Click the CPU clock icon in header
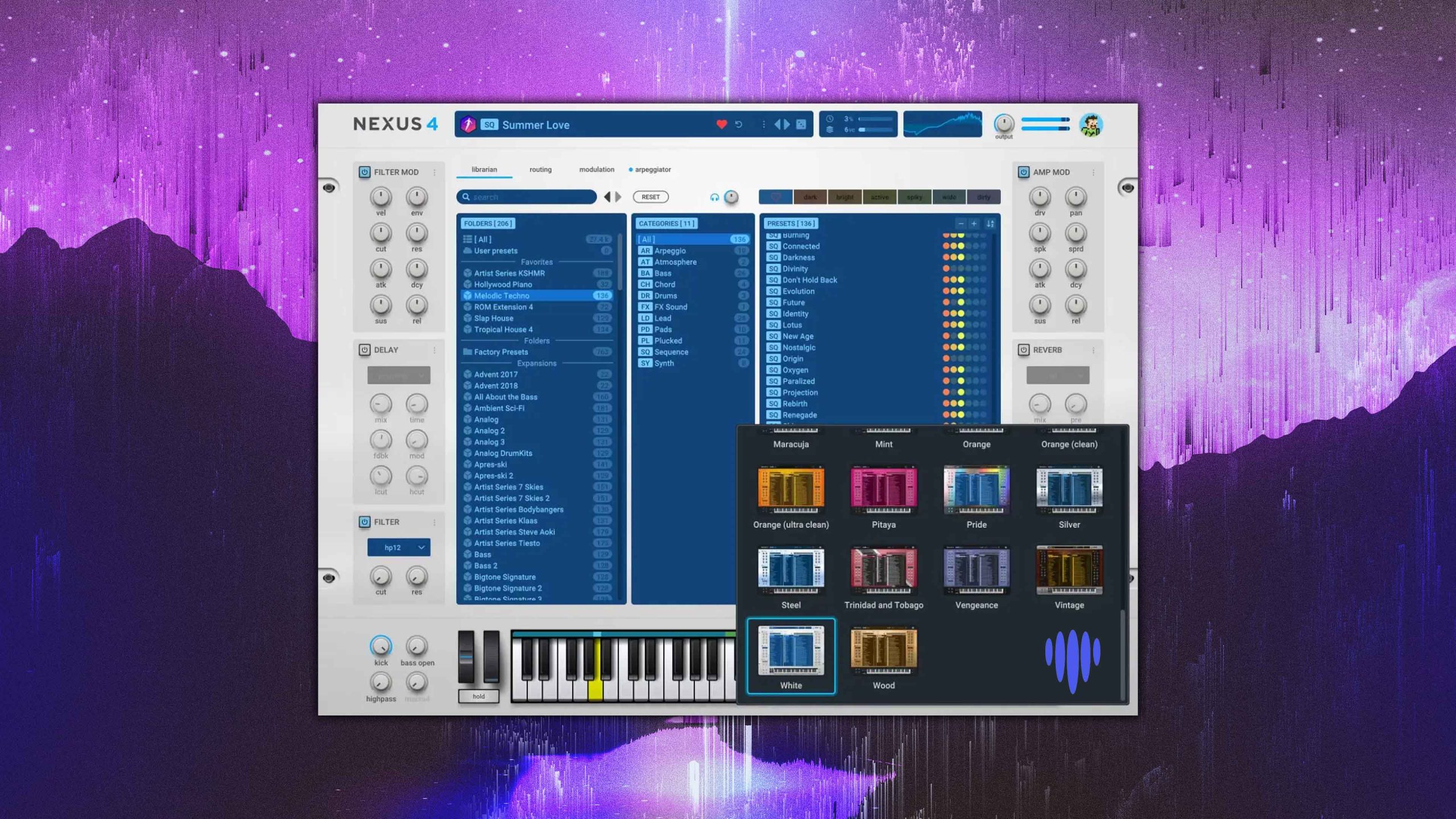 (x=830, y=119)
